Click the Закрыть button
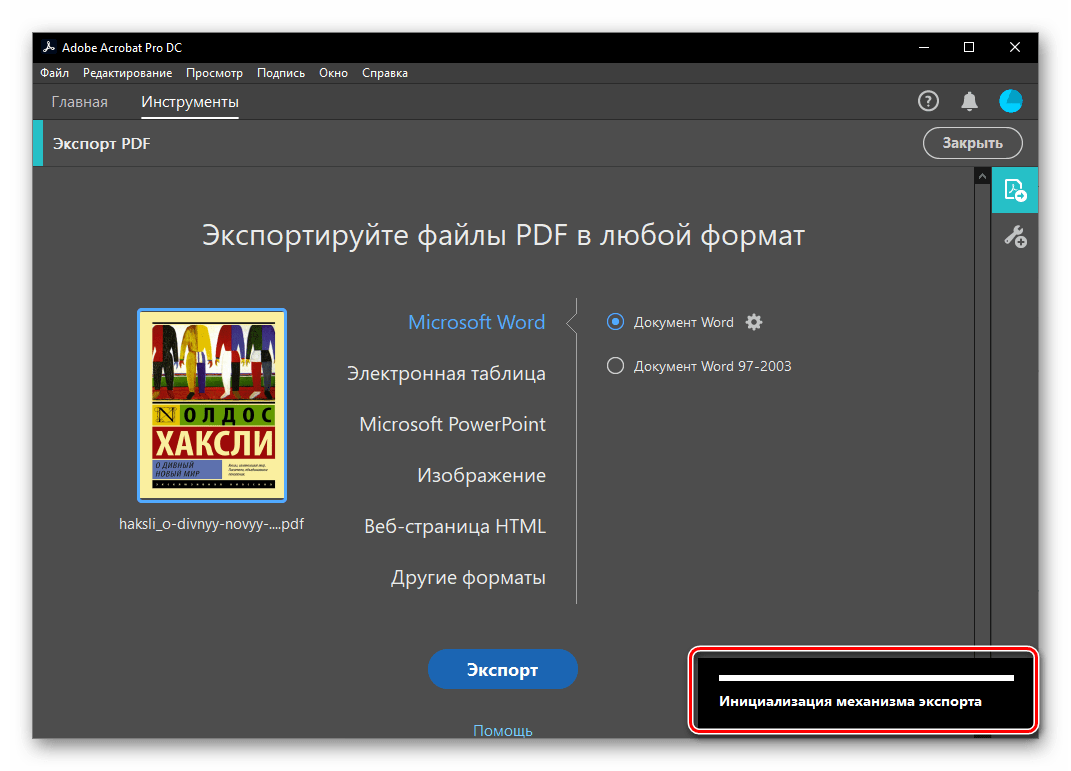The width and height of the screenshot is (1071, 771). point(973,143)
